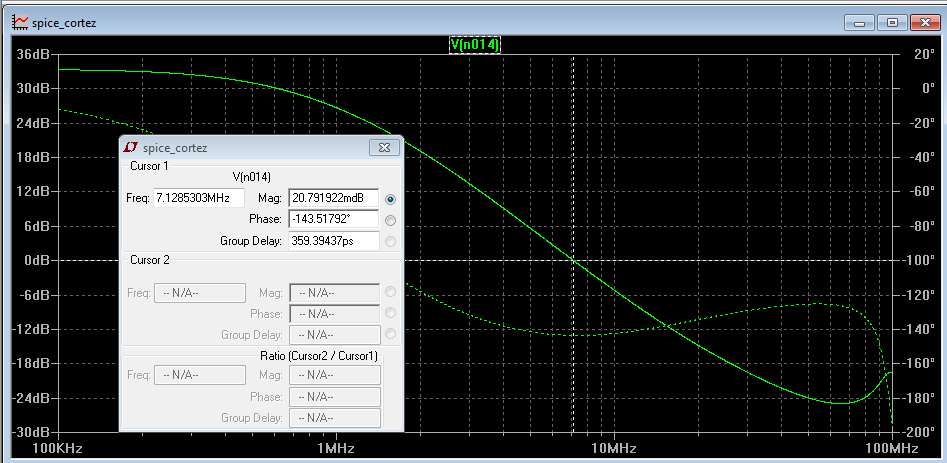
Task: Close the spice_cortez cursor dialog
Action: pos(384,147)
